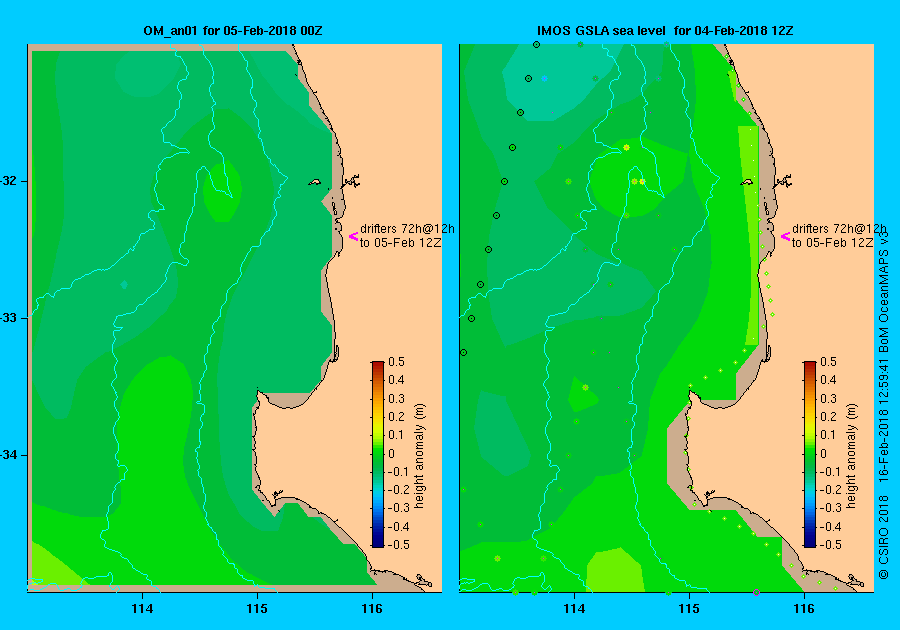
Task: Click the blue observation dot in right map's top-left
Action: click(x=544, y=78)
